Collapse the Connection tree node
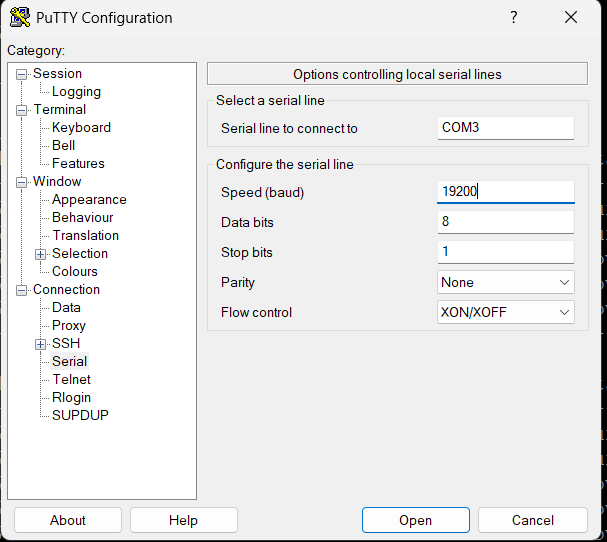This screenshot has height=542, width=607. pyautogui.click(x=21, y=290)
